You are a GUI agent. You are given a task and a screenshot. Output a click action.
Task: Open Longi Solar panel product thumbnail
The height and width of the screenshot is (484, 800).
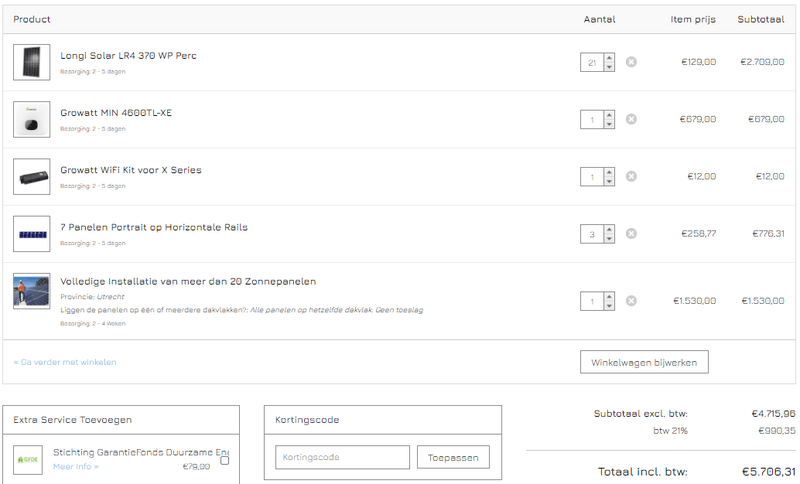pyautogui.click(x=32, y=62)
